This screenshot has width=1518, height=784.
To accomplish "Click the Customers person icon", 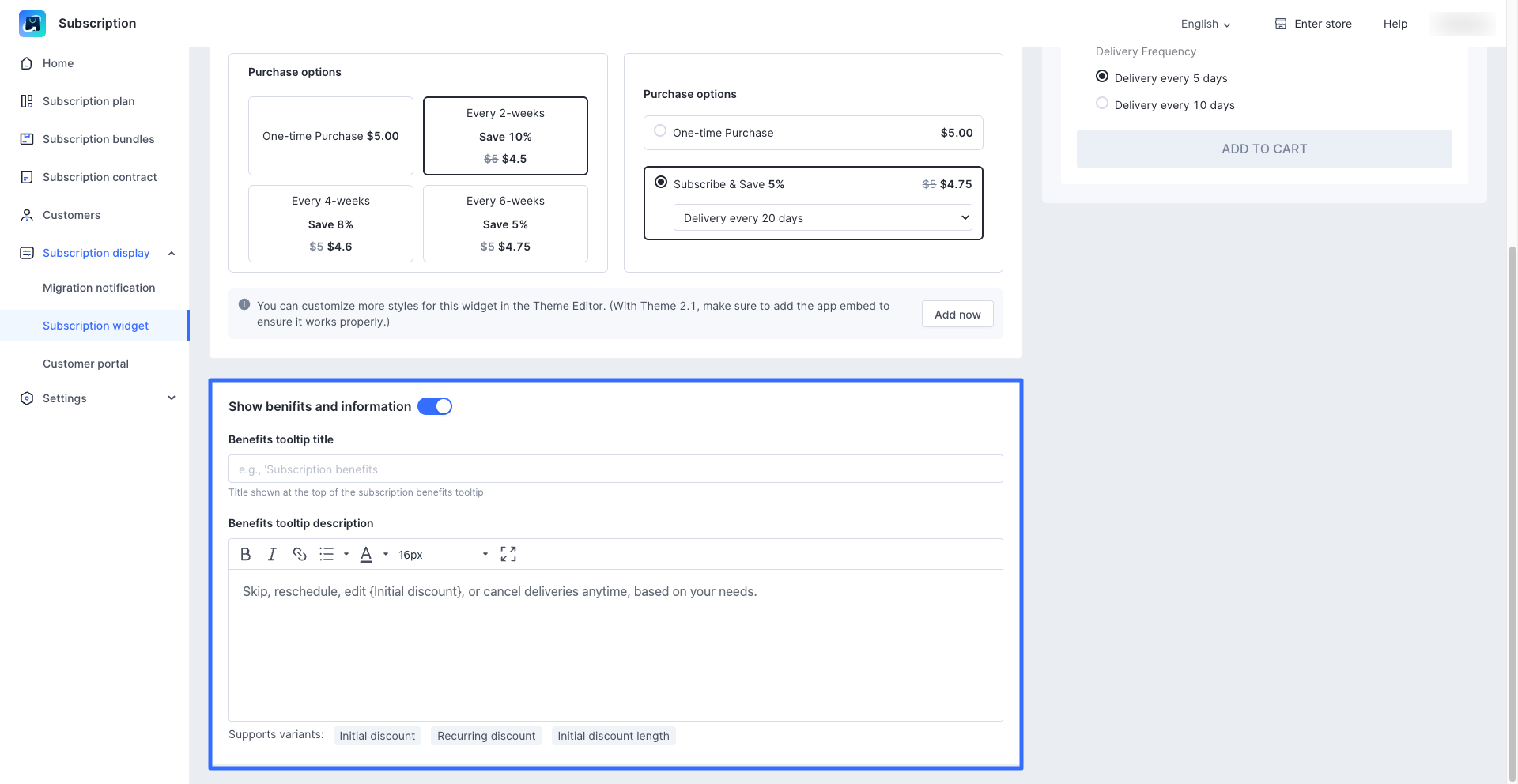I will (x=27, y=215).
